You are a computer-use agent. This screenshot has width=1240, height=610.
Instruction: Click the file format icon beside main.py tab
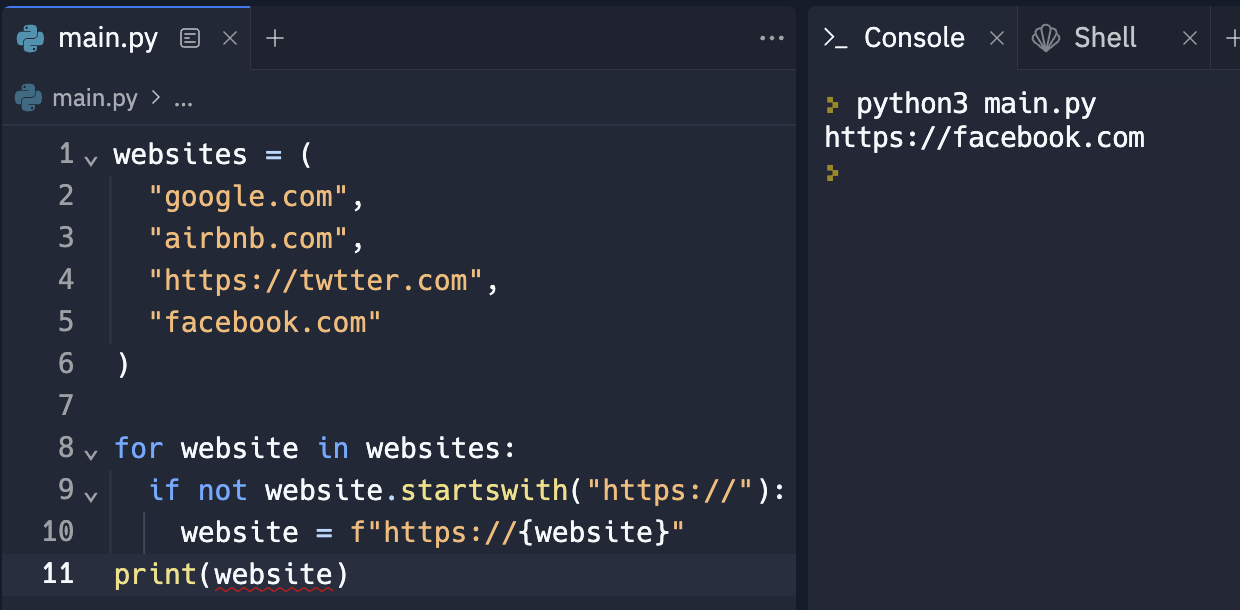(190, 38)
